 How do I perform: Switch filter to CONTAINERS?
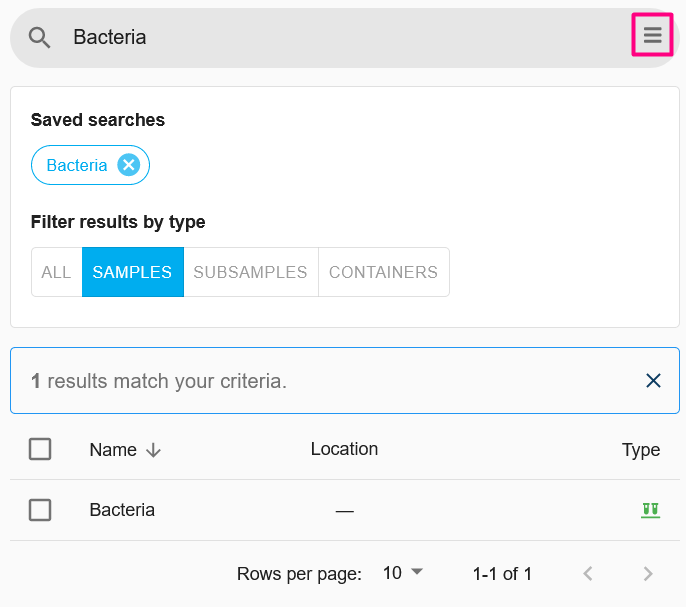[x=384, y=272]
